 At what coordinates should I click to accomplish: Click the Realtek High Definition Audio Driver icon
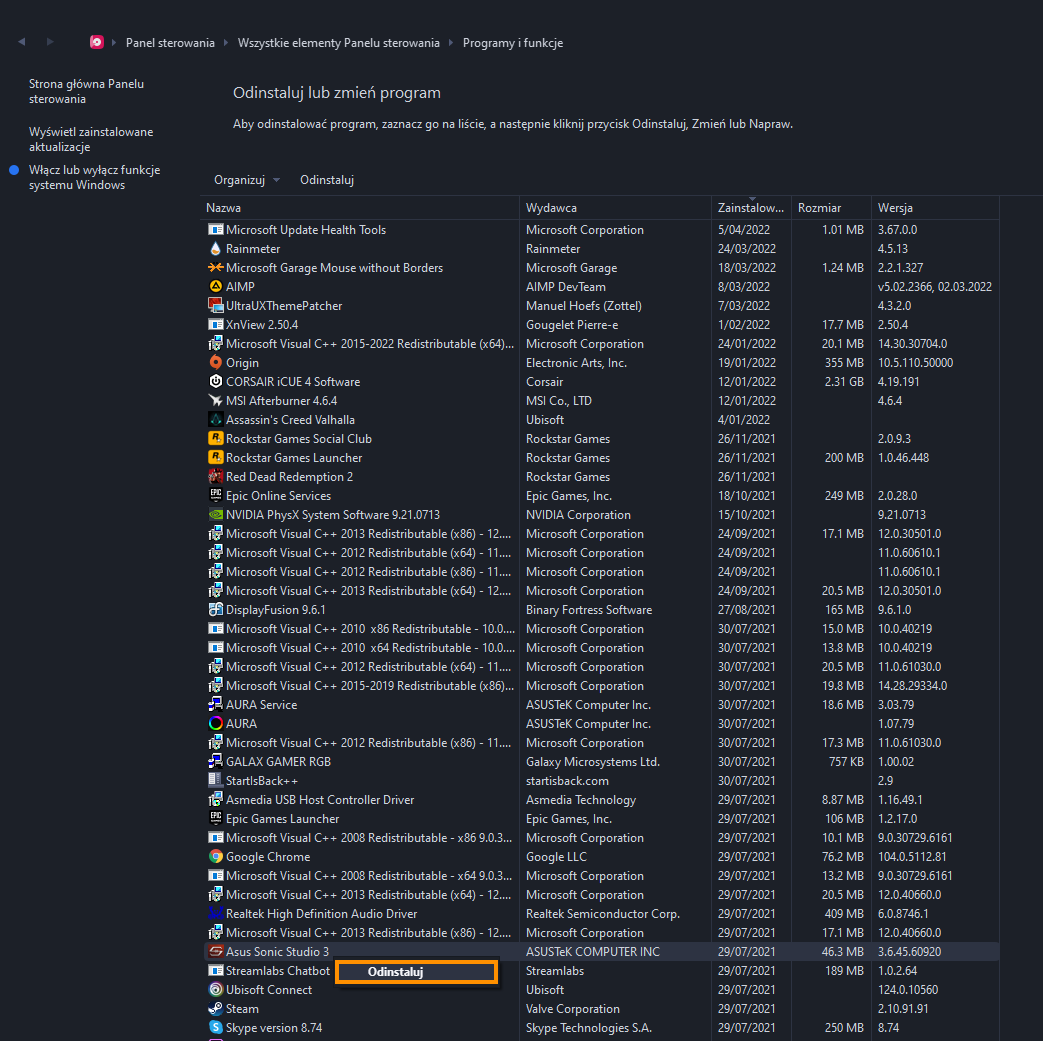point(215,913)
